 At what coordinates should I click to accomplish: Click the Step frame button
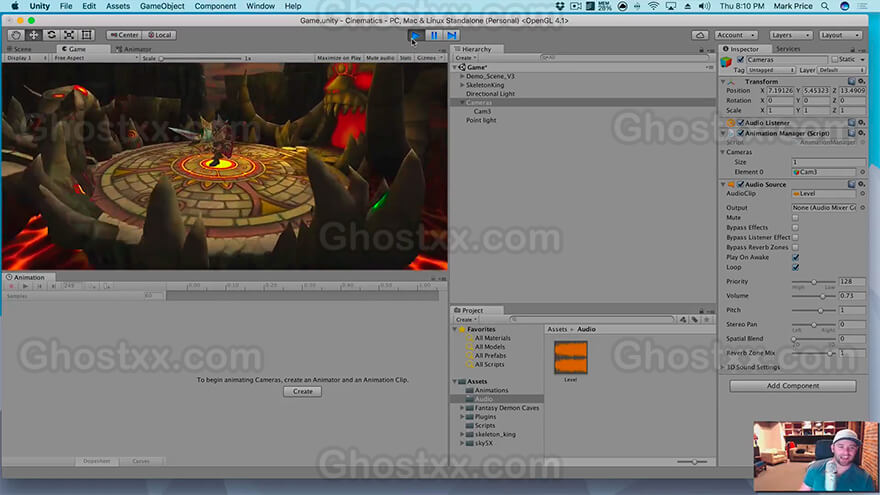(452, 35)
